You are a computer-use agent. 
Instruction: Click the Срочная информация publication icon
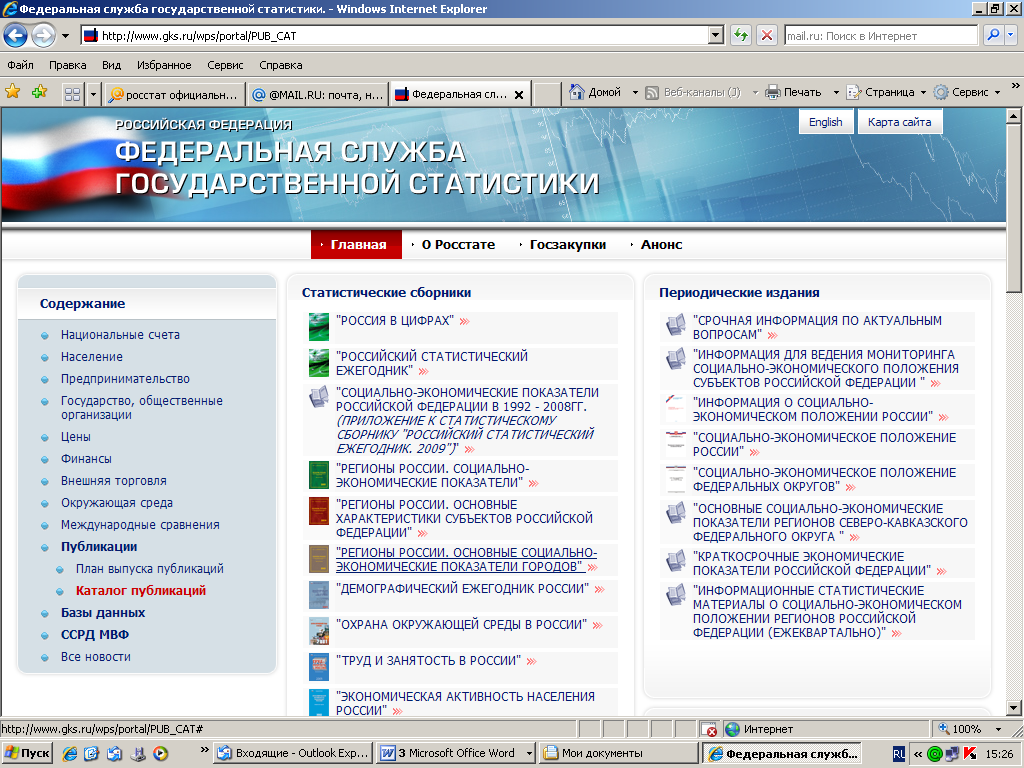[675, 325]
